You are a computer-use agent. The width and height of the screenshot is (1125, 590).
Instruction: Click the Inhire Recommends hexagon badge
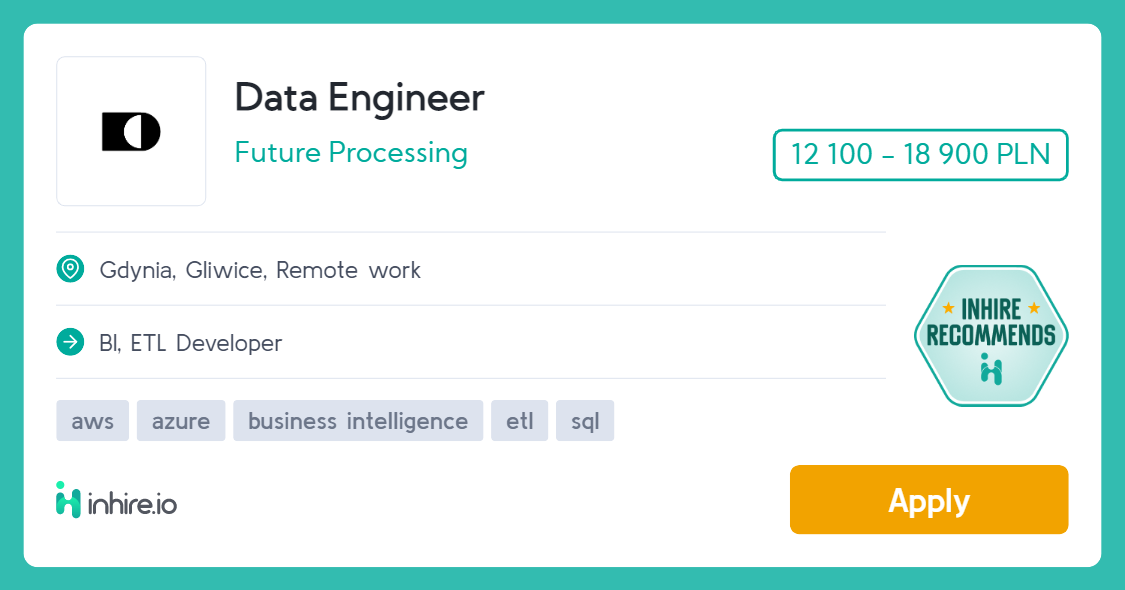pyautogui.click(x=990, y=336)
